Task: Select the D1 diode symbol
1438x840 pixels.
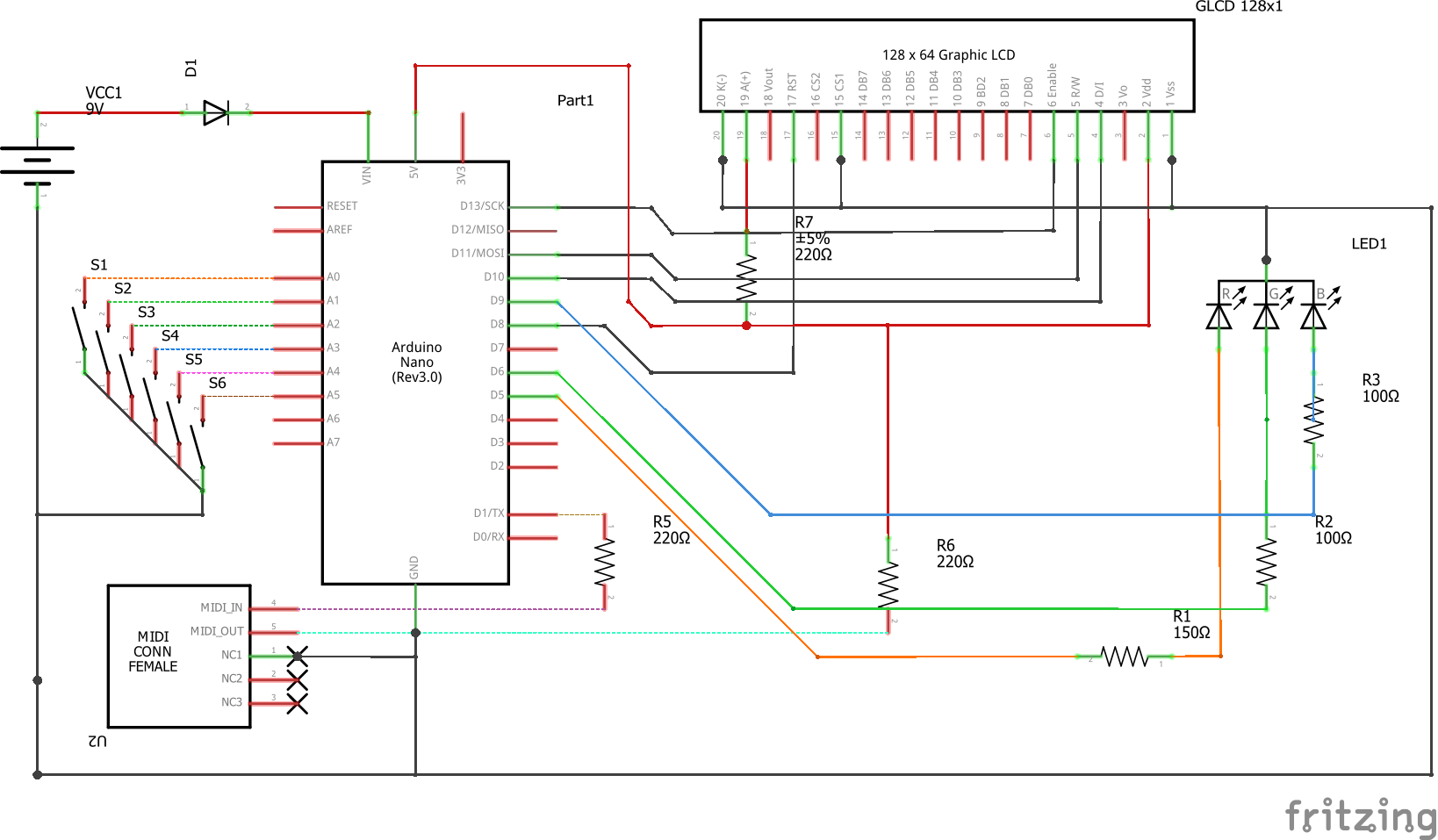Action: (216, 112)
